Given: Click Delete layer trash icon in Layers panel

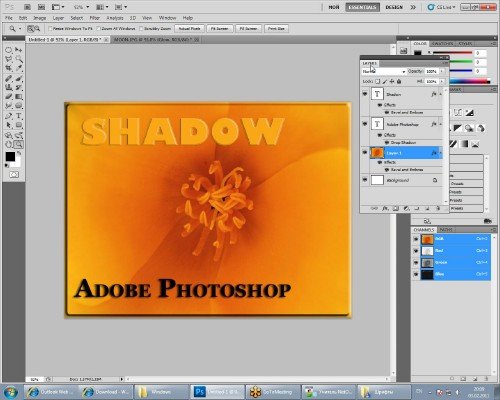Looking at the screenshot, I should (x=438, y=208).
